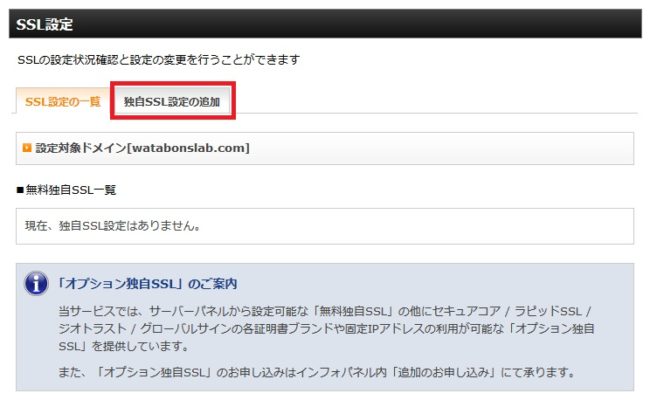Click the orange arrow icon beside 設定対象ドメイン
Image resolution: width=650 pixels, height=407 pixels.
pyautogui.click(x=27, y=148)
